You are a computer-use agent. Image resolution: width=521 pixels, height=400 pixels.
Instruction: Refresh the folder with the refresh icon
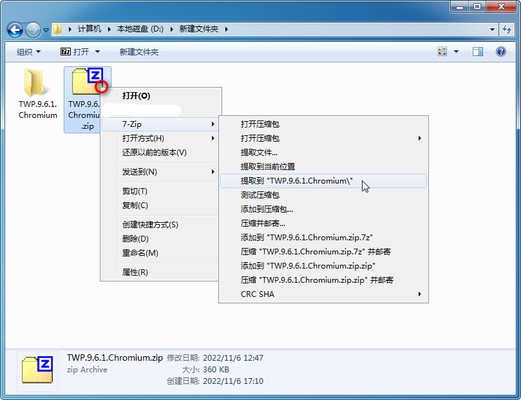(x=507, y=29)
